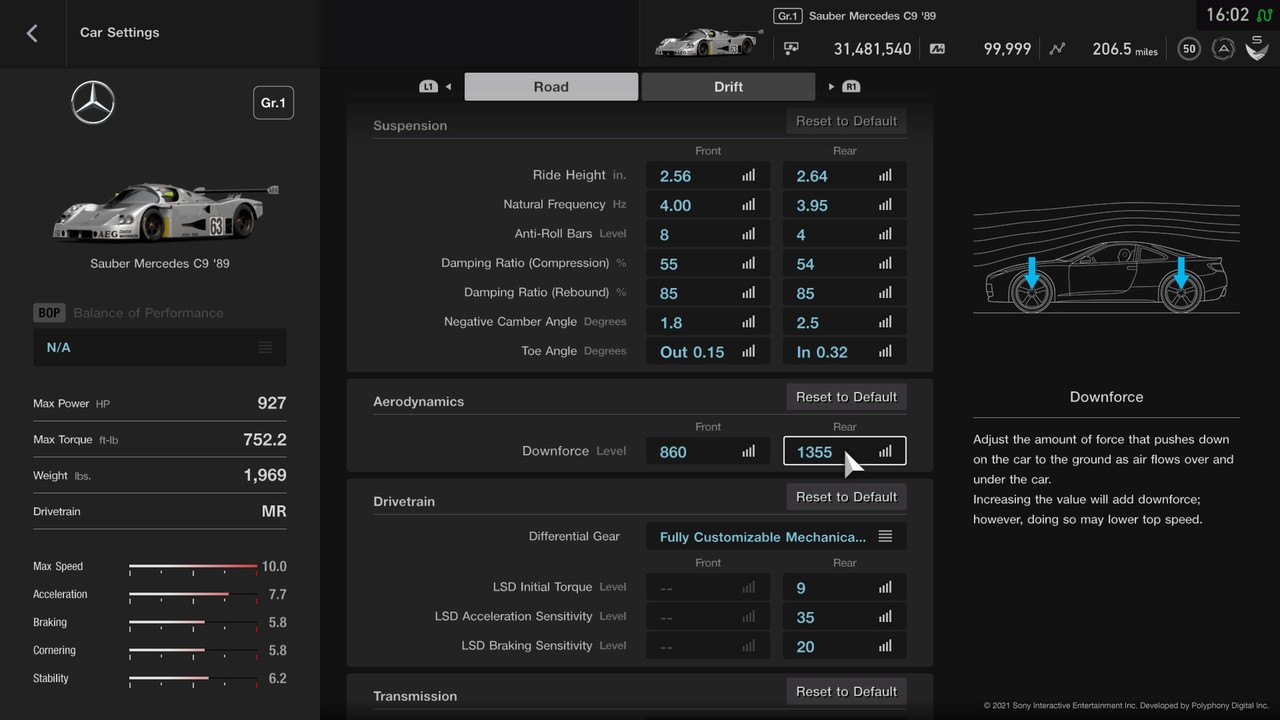This screenshot has height=720, width=1280.
Task: Click the BOP label icon
Action: tap(49, 313)
